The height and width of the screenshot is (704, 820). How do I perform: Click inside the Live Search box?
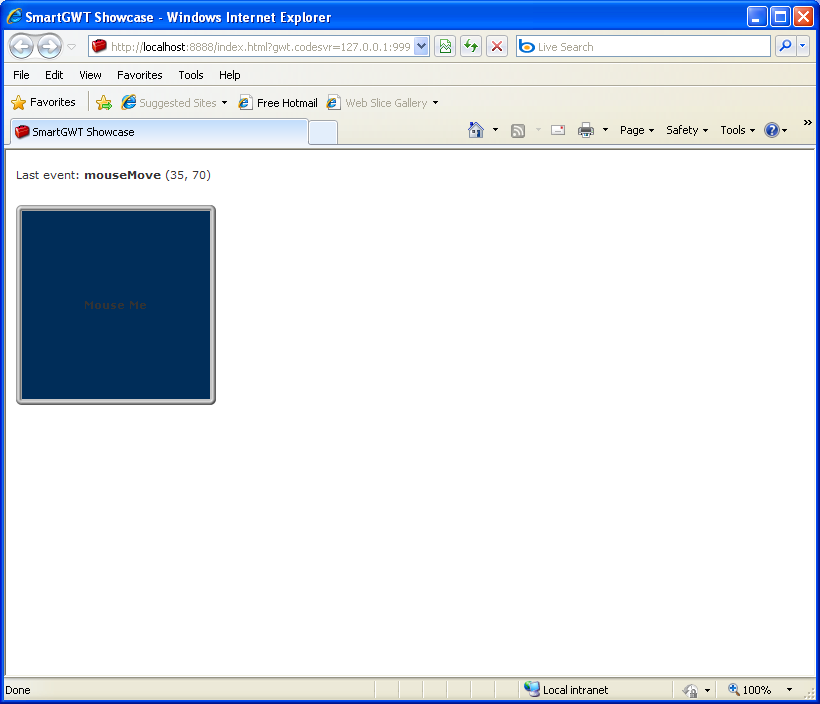coord(643,47)
